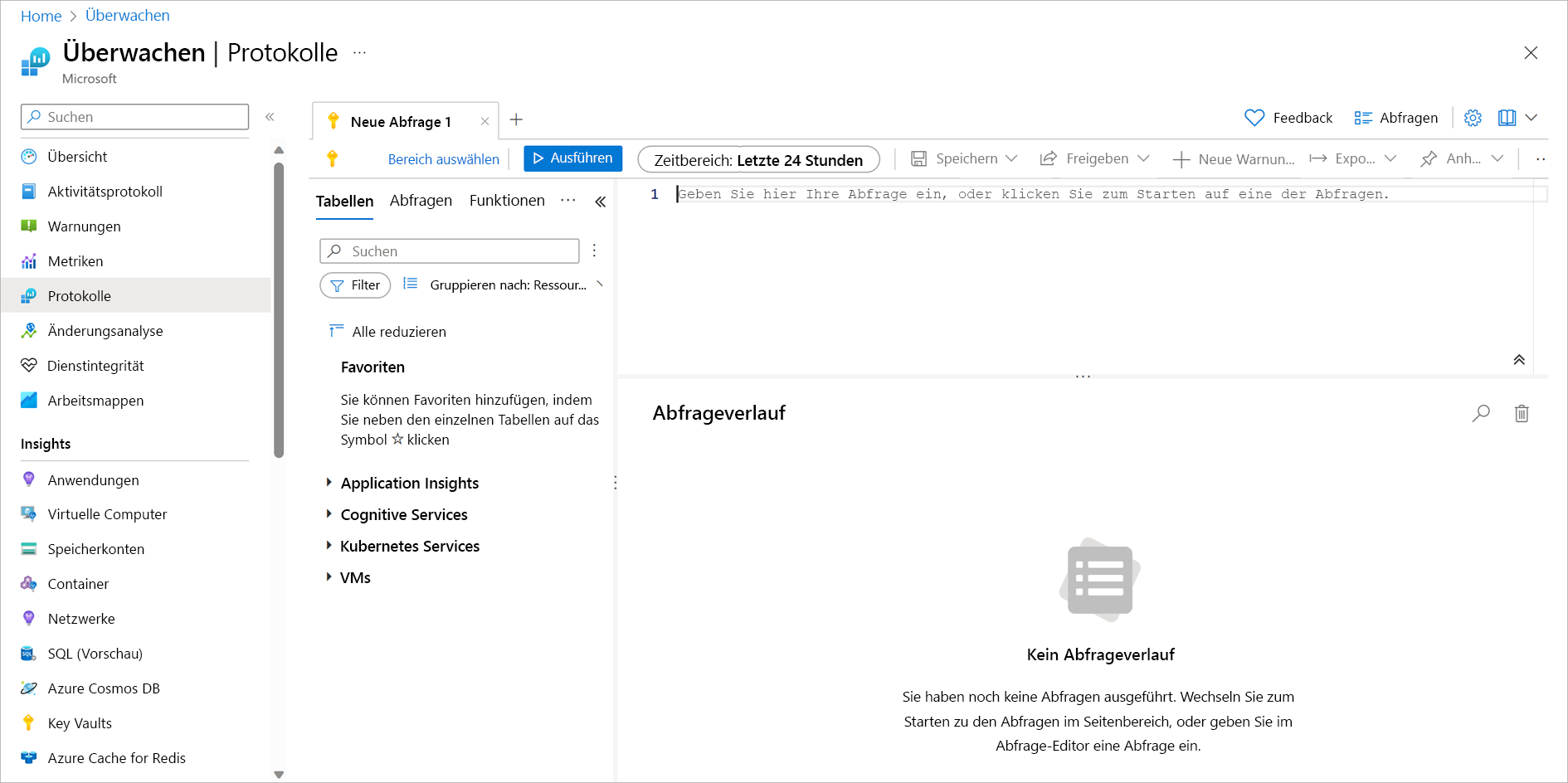
Task: Open more pane tabs ellipsis
Action: tap(568, 200)
